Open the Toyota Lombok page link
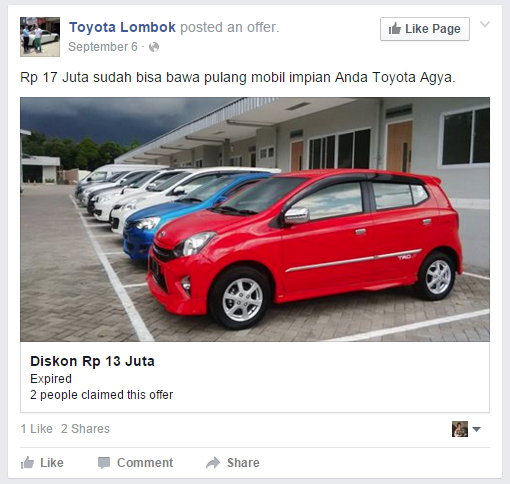510x484 pixels. pyautogui.click(x=122, y=27)
